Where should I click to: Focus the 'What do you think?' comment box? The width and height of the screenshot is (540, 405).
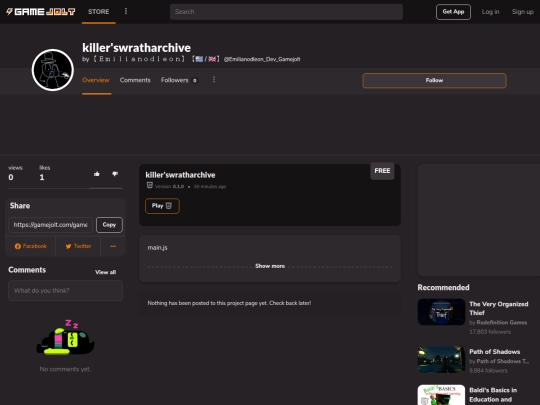coord(65,291)
